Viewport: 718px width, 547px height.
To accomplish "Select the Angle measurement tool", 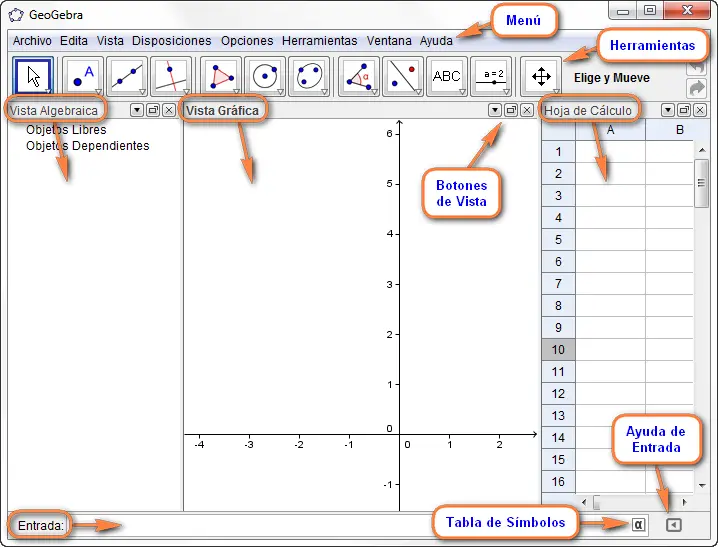I will tap(358, 76).
